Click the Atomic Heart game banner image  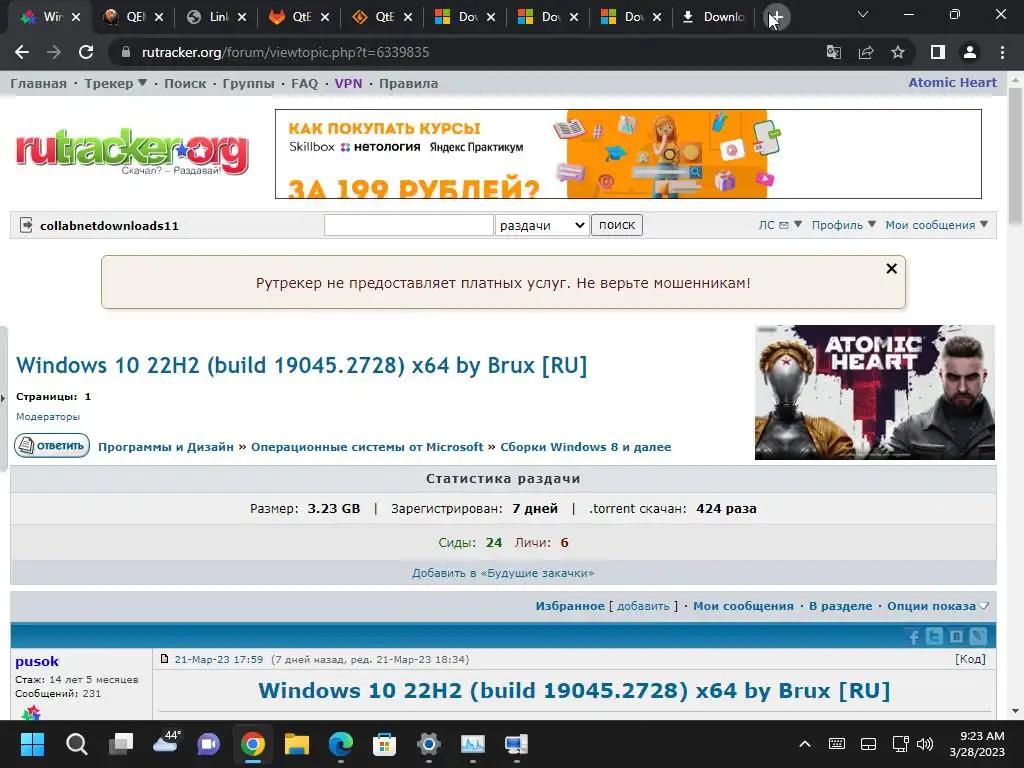(874, 392)
